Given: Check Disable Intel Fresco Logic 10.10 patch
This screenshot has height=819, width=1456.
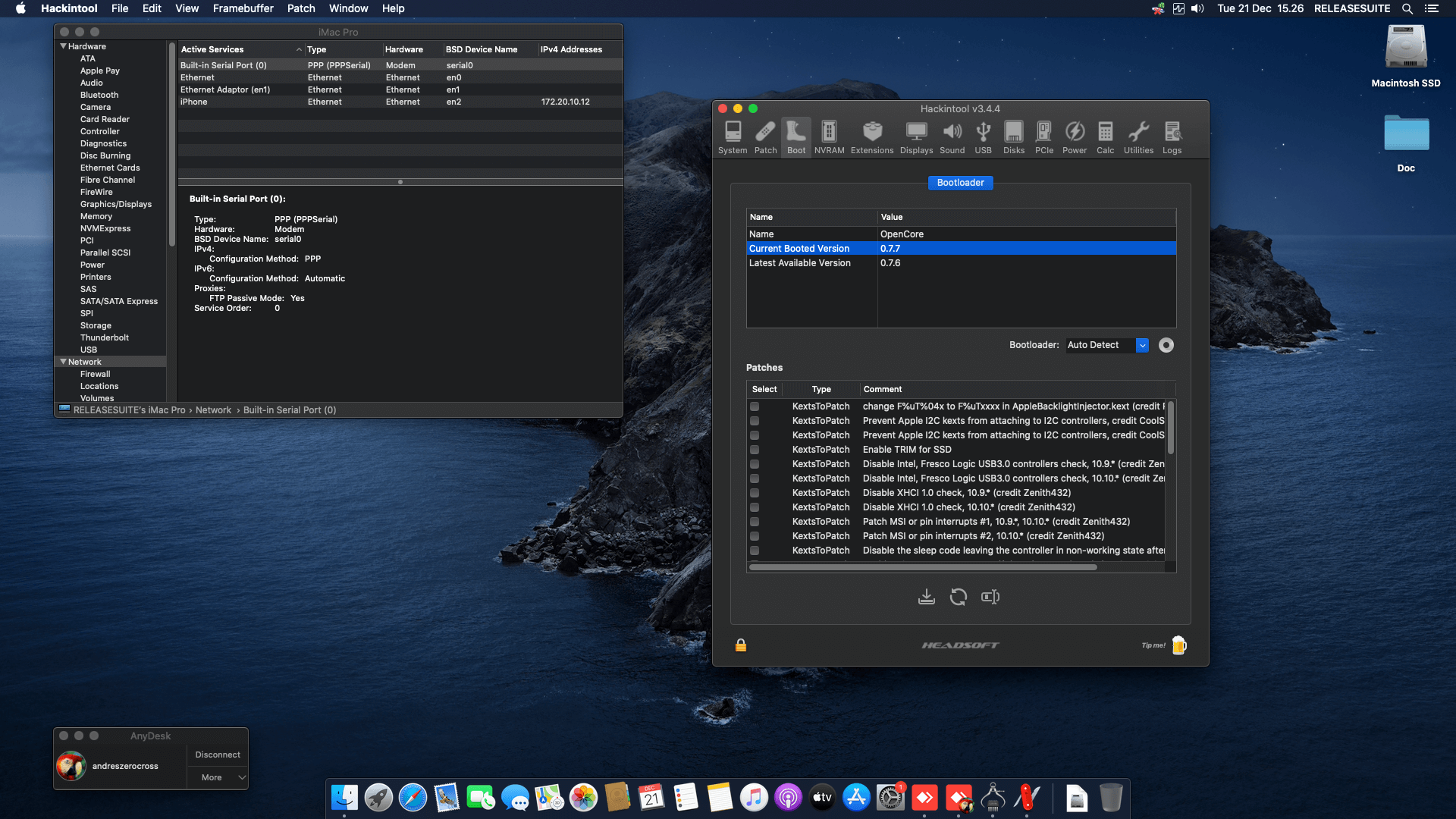Looking at the screenshot, I should coord(755,479).
